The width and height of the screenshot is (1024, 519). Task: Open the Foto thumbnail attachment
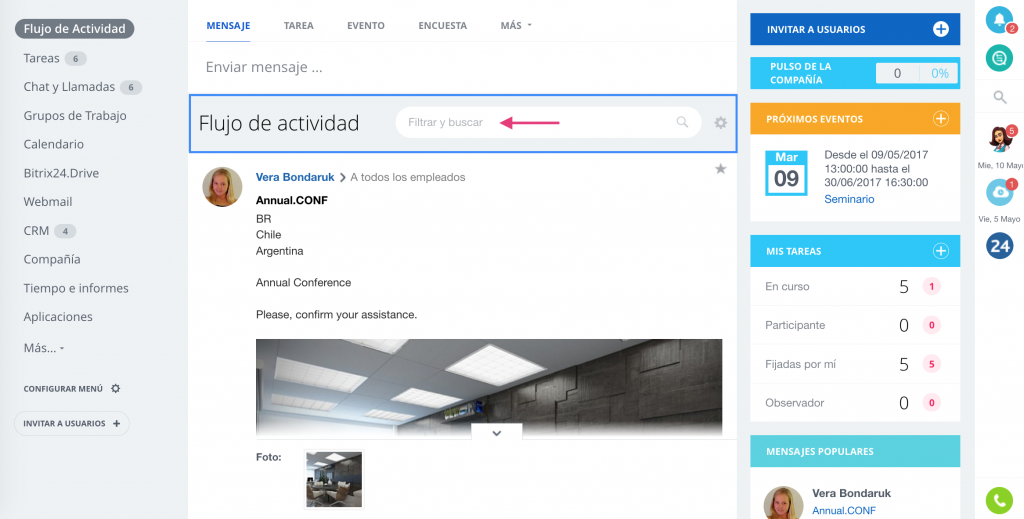[334, 479]
